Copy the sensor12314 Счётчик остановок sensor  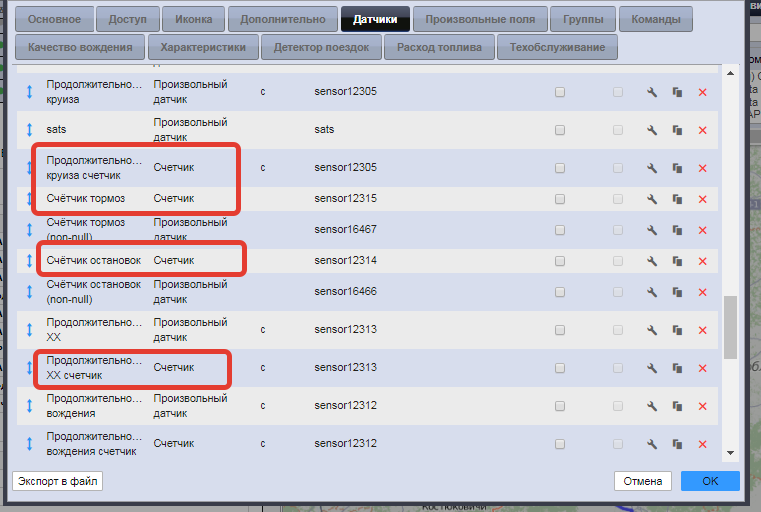(677, 261)
